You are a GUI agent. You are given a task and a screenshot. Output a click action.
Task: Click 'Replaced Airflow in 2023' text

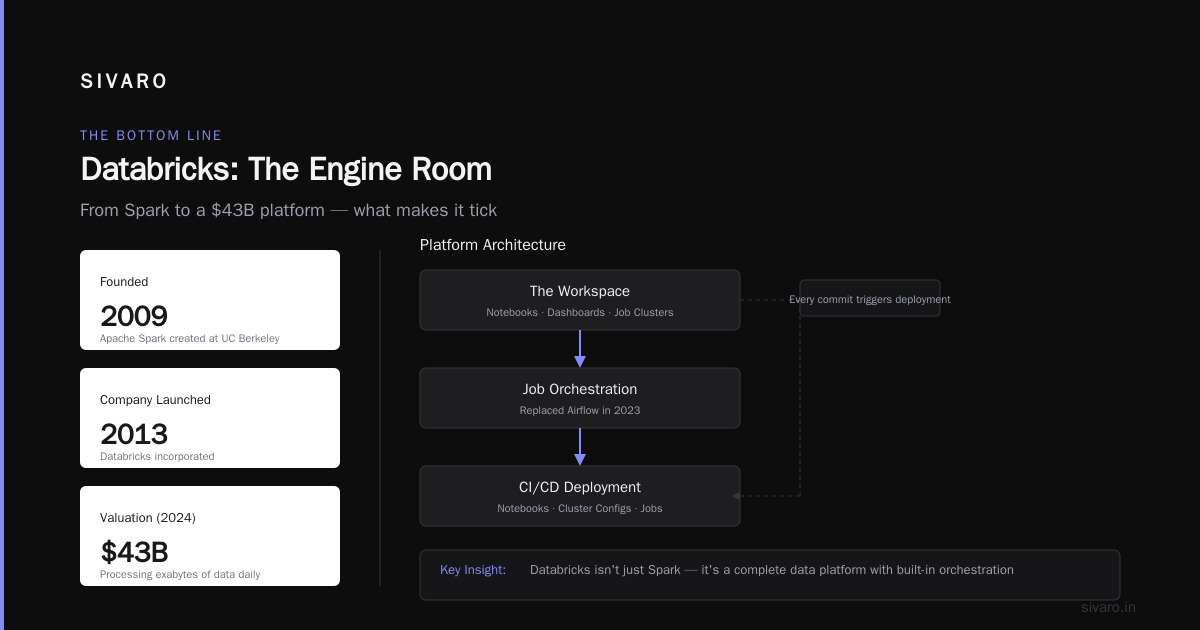[x=580, y=410]
